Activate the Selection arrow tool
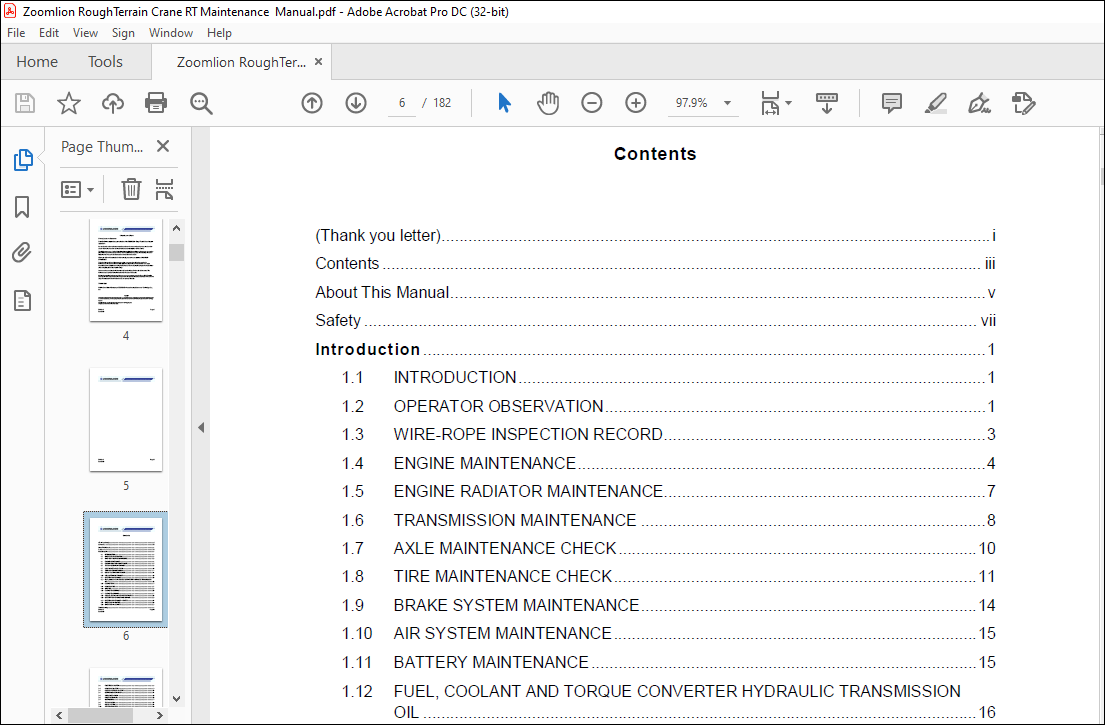Image resolution: width=1105 pixels, height=725 pixels. point(505,103)
